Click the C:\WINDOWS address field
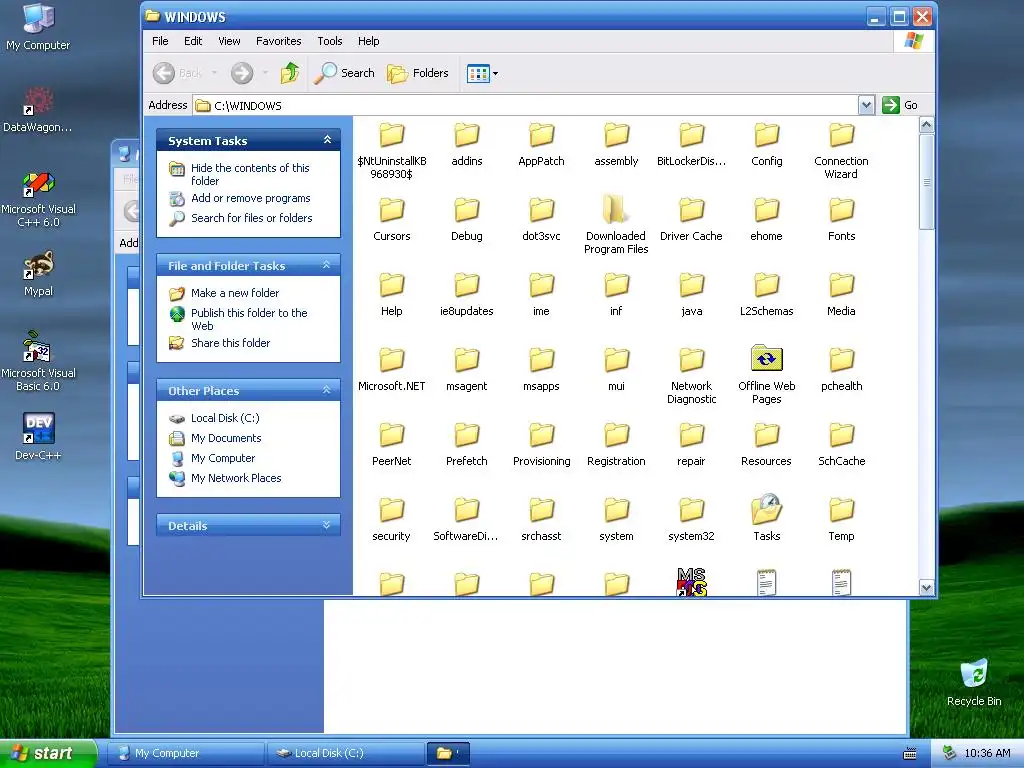Image resolution: width=1024 pixels, height=768 pixels. coord(526,105)
